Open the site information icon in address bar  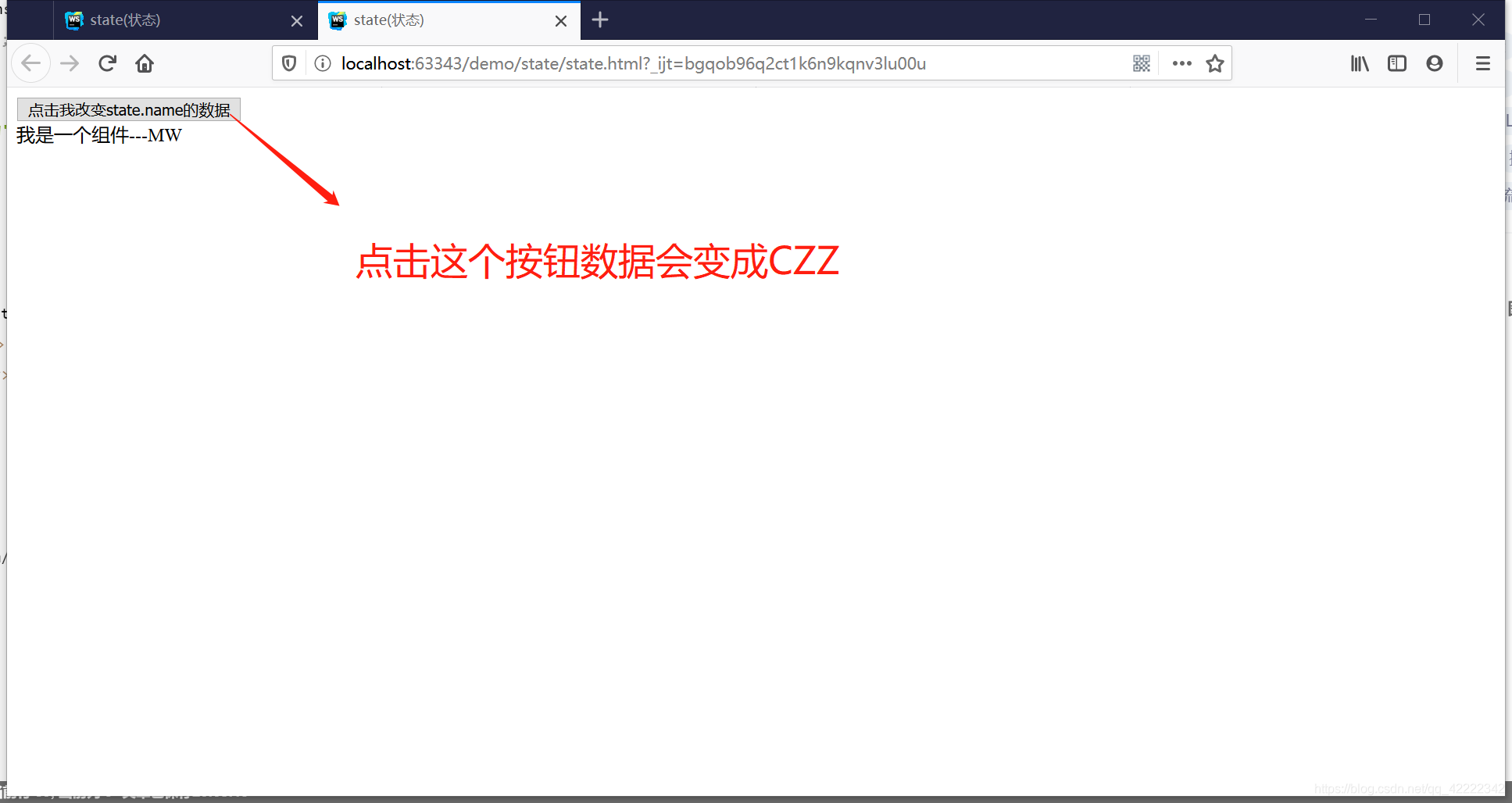[322, 63]
